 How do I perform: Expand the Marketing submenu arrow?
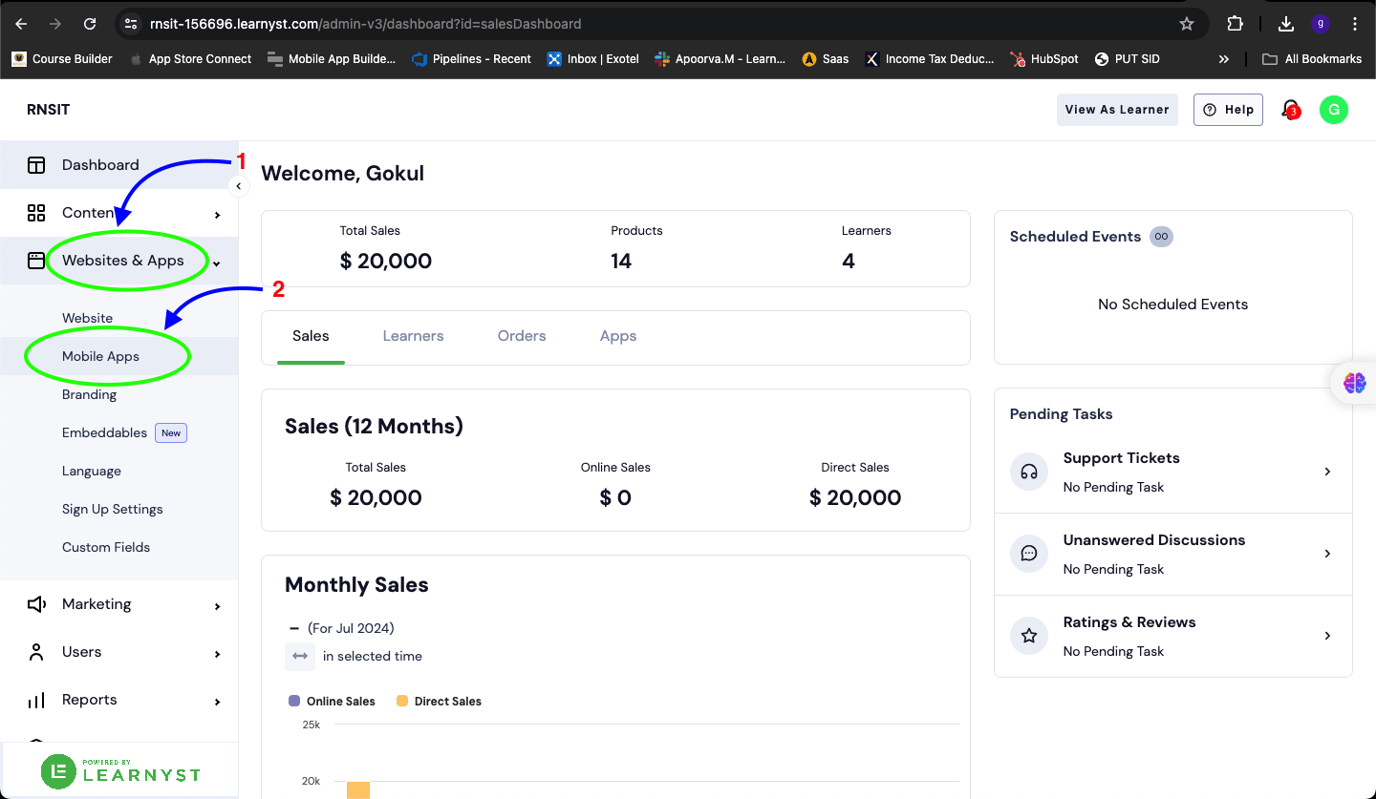click(x=217, y=606)
